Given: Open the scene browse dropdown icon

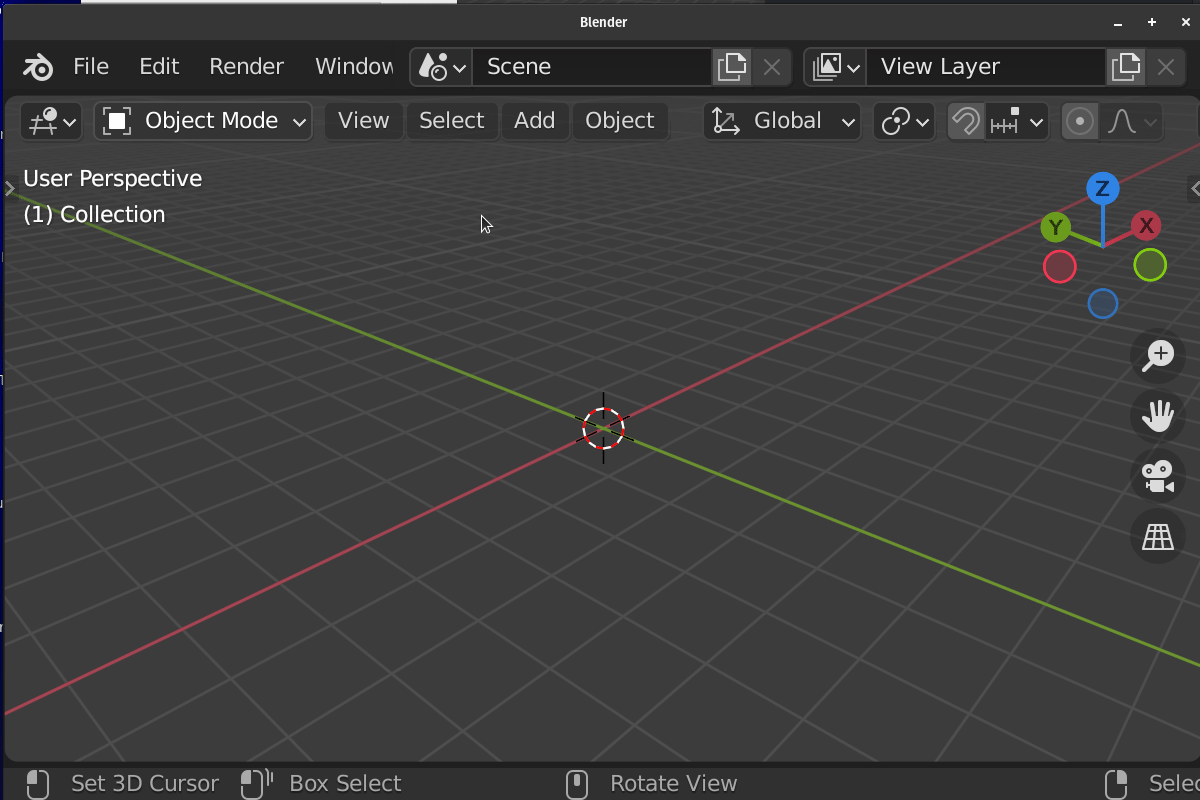Looking at the screenshot, I should [442, 67].
